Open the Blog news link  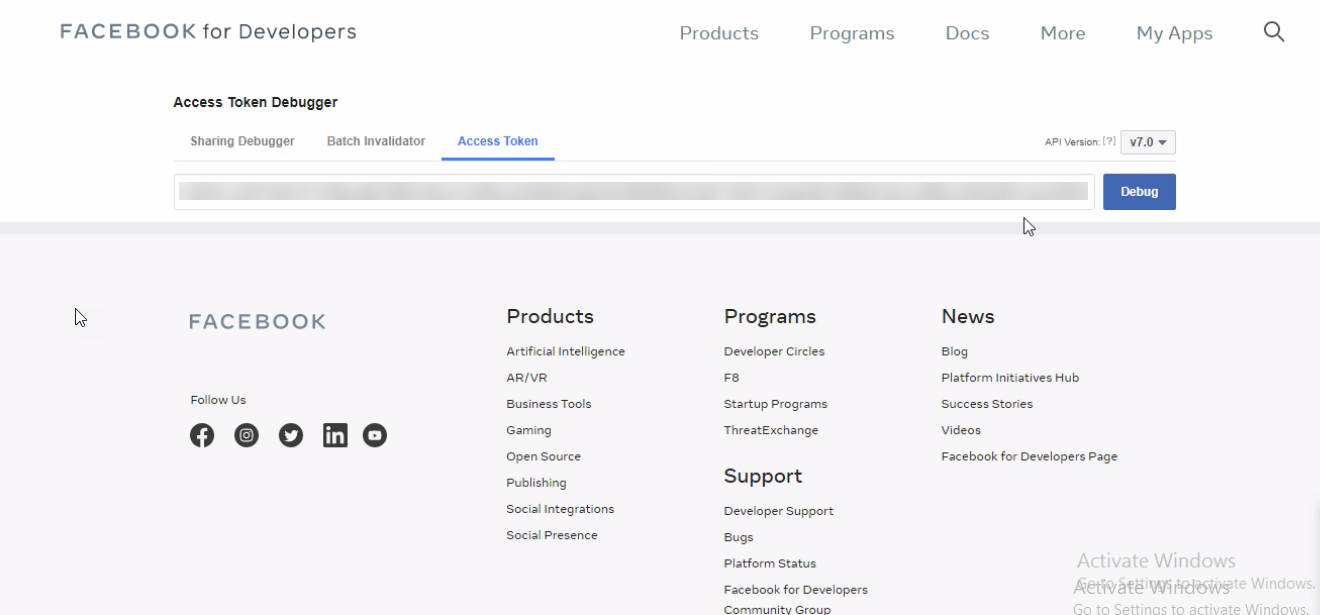click(954, 352)
